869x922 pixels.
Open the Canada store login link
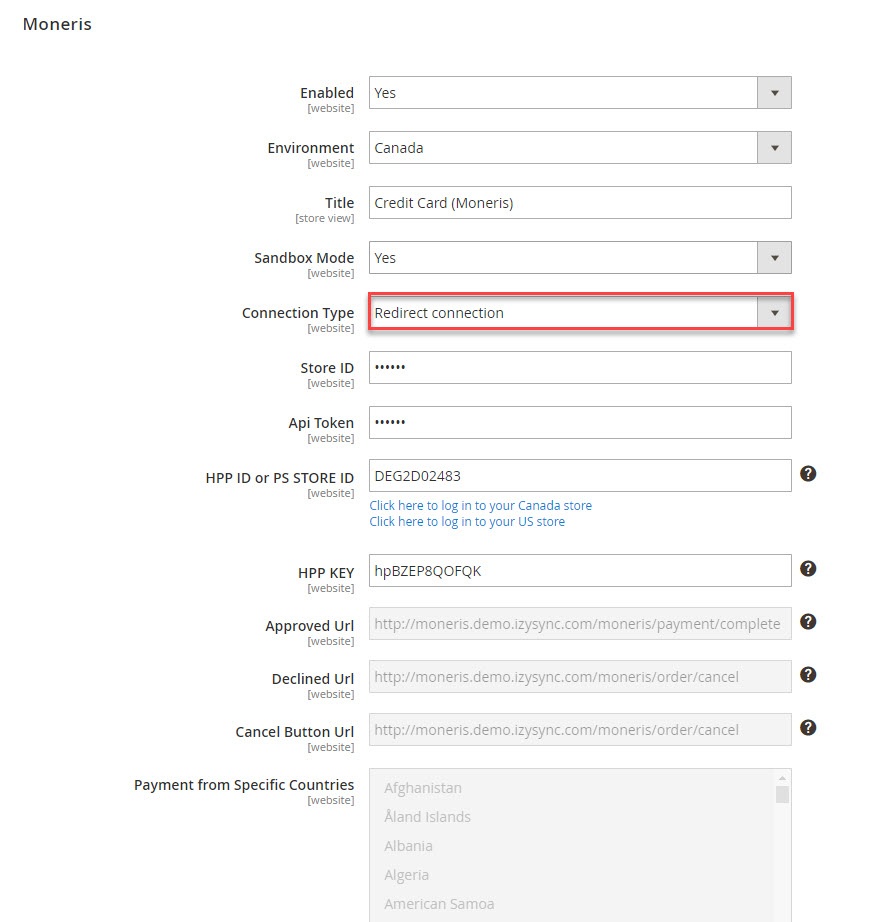[x=480, y=506]
